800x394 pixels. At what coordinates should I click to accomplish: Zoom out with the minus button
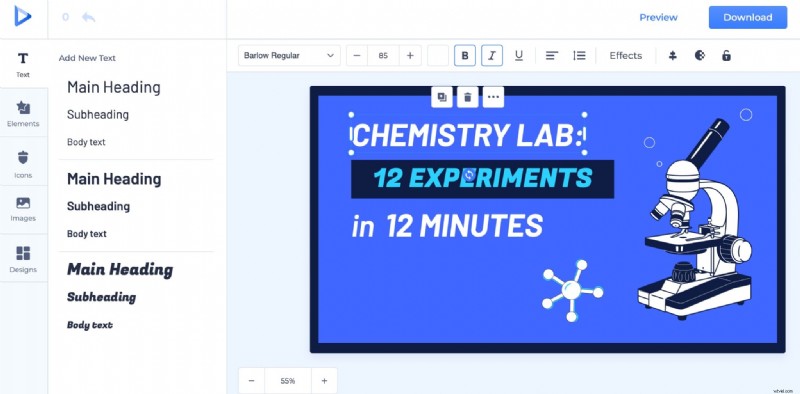pyautogui.click(x=252, y=381)
